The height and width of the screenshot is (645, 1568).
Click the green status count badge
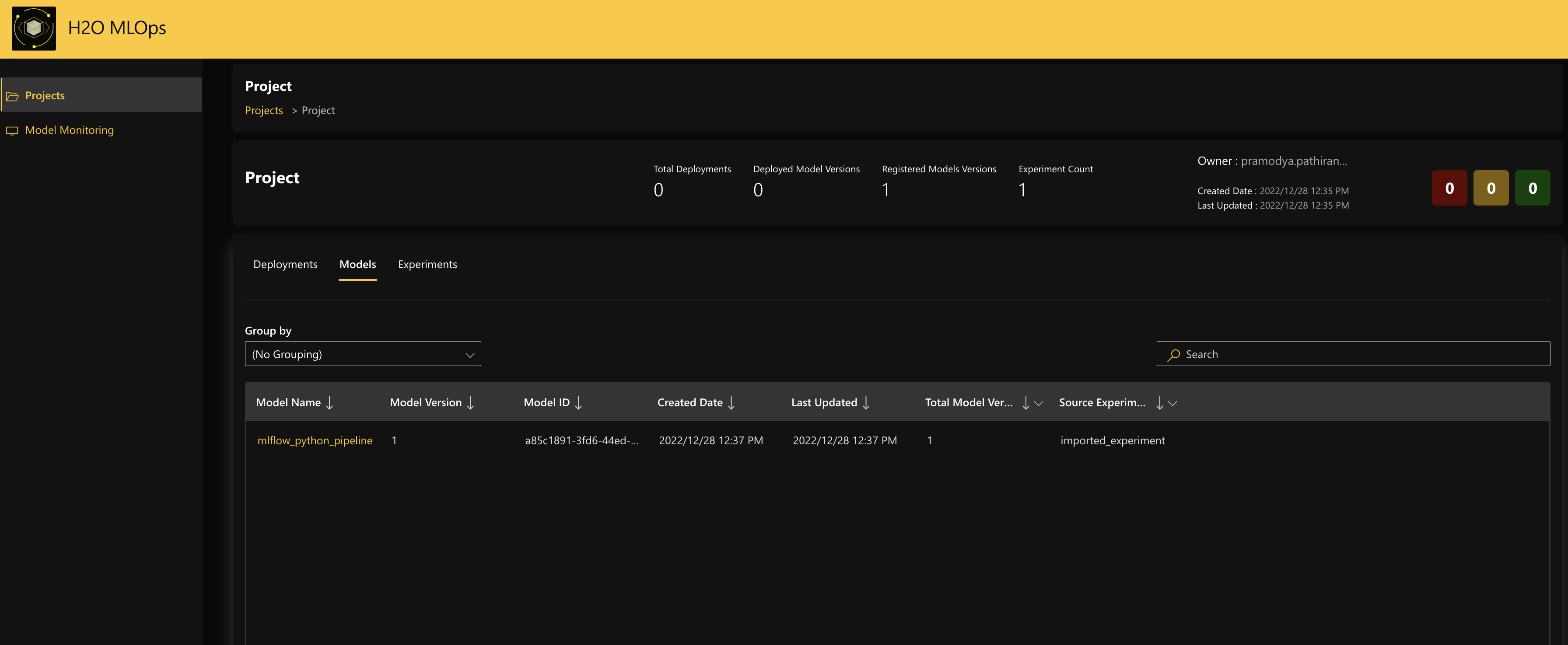[x=1532, y=188]
